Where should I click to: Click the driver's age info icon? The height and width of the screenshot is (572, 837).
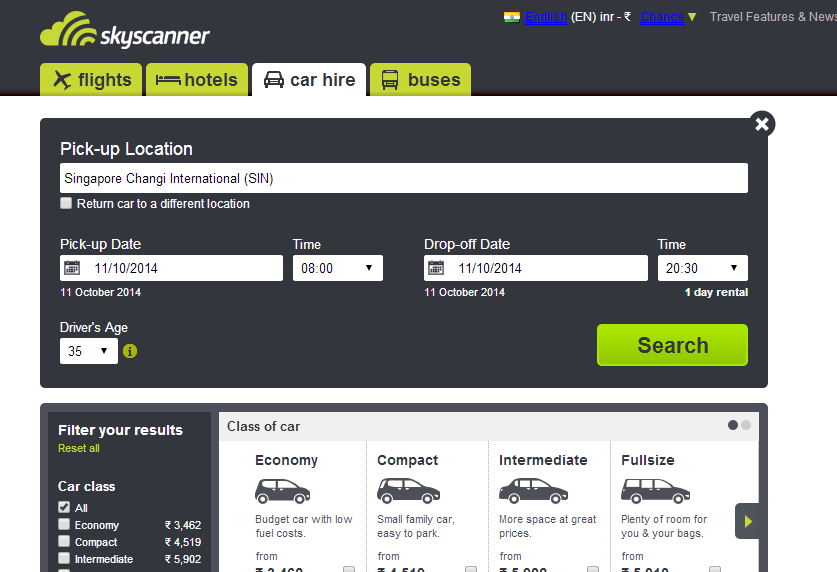(x=130, y=351)
